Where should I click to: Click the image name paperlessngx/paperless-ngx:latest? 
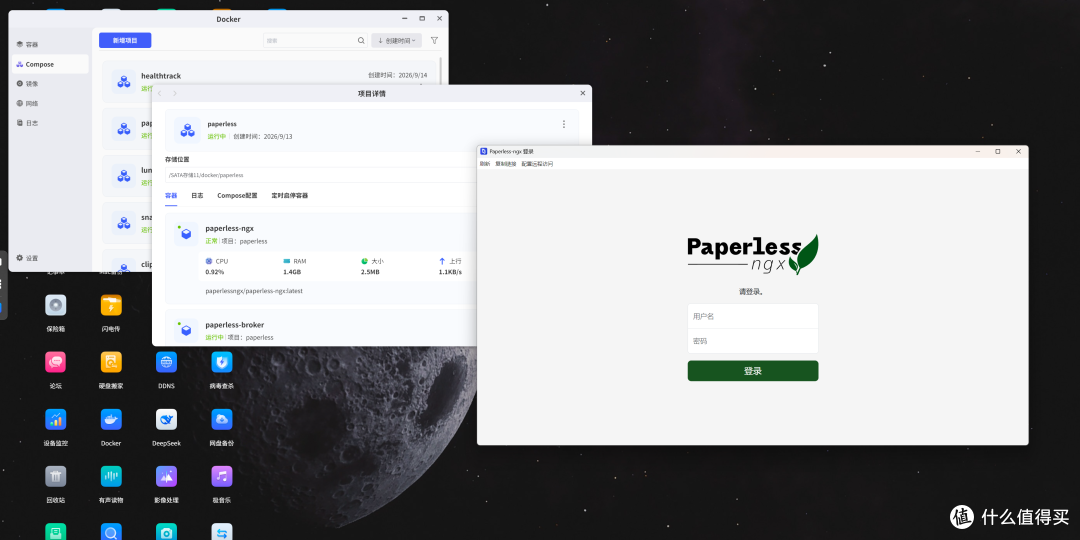tap(254, 291)
